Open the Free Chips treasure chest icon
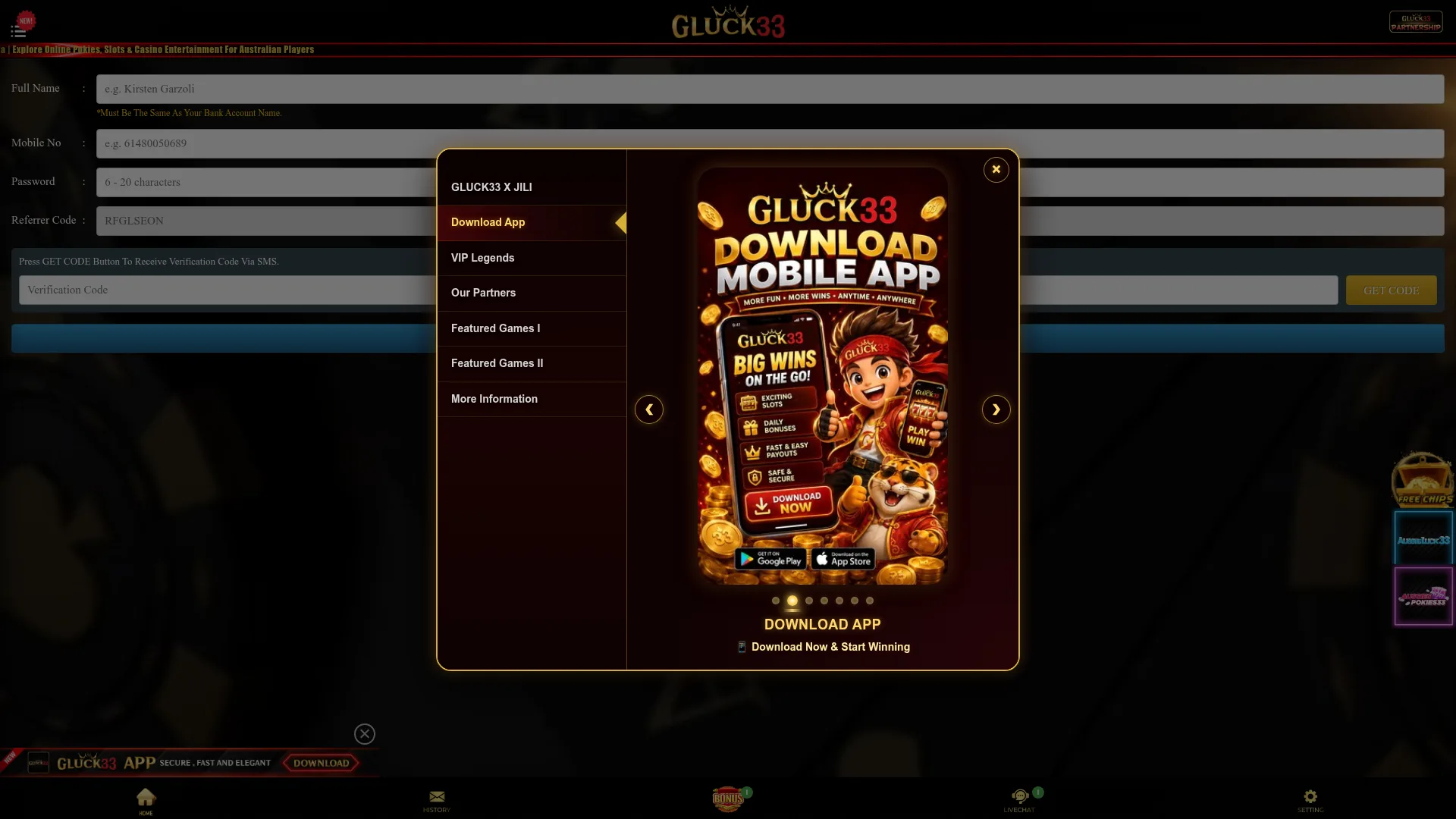Screen dimensions: 1456x819 point(1423,479)
